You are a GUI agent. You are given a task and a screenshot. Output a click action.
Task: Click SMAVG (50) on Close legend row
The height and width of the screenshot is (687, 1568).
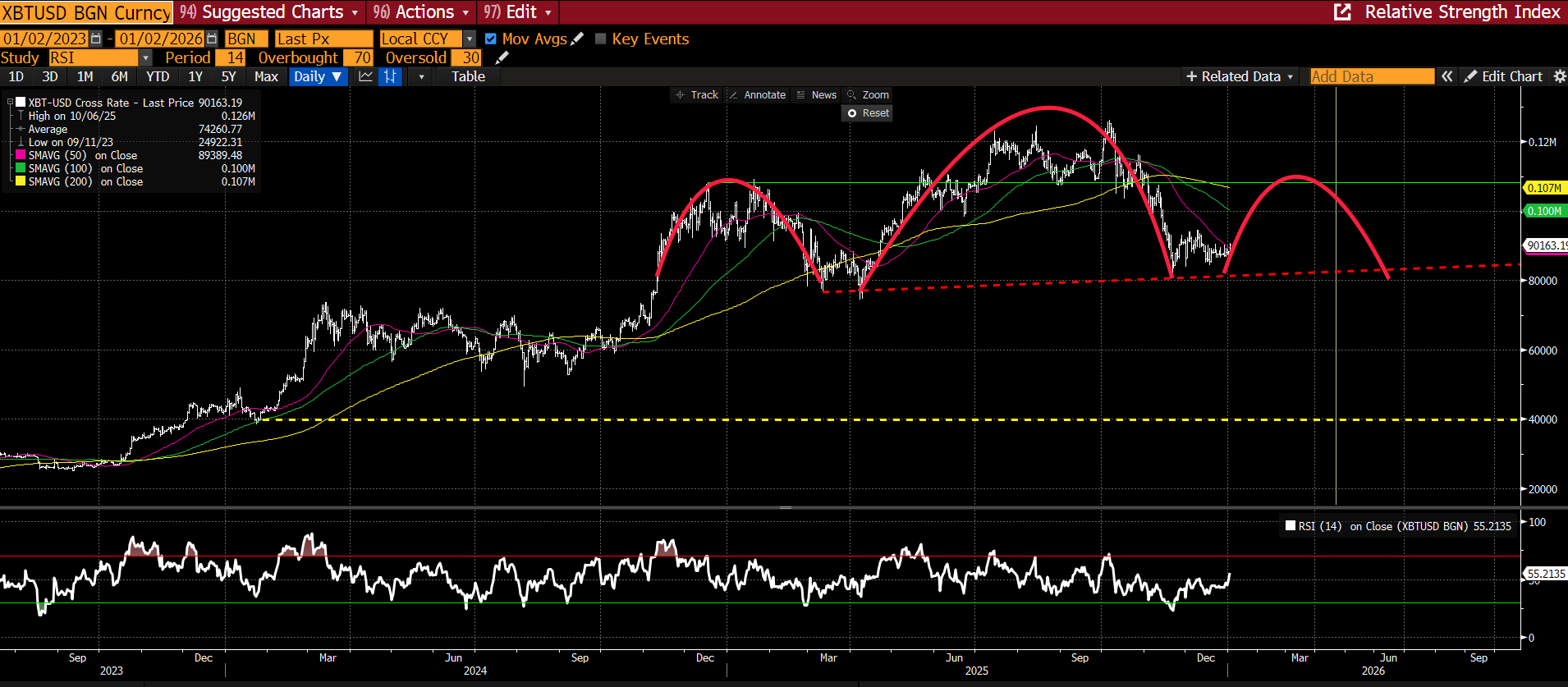coord(135,155)
